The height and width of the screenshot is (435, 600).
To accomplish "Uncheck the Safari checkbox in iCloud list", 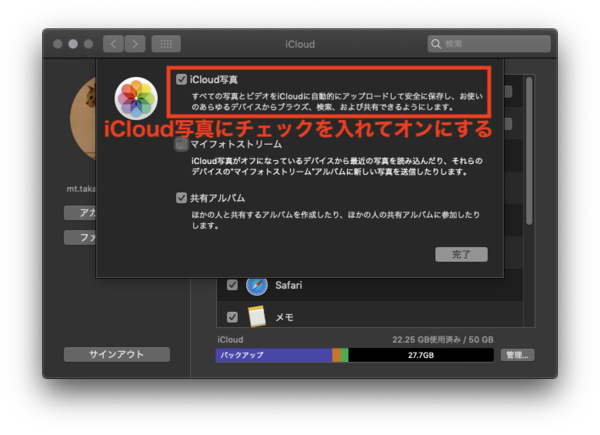I will pyautogui.click(x=232, y=285).
